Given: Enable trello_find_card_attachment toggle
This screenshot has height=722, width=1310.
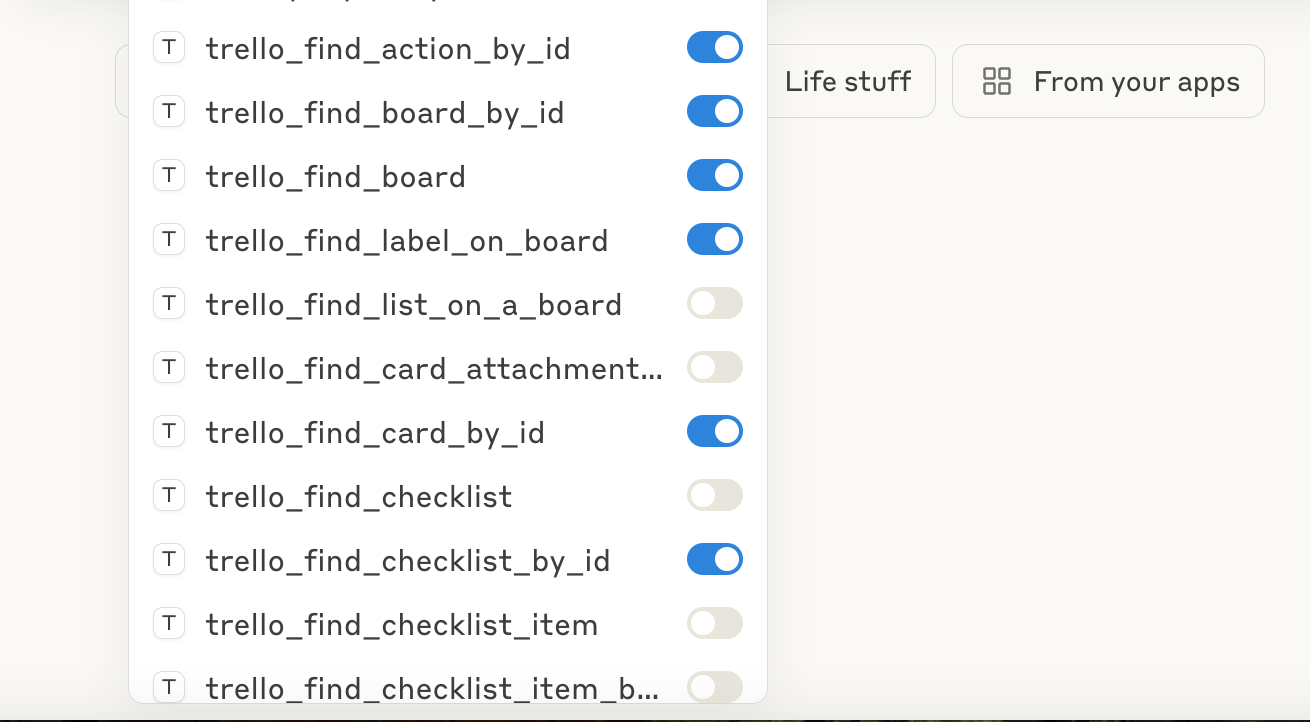Looking at the screenshot, I should coord(715,367).
